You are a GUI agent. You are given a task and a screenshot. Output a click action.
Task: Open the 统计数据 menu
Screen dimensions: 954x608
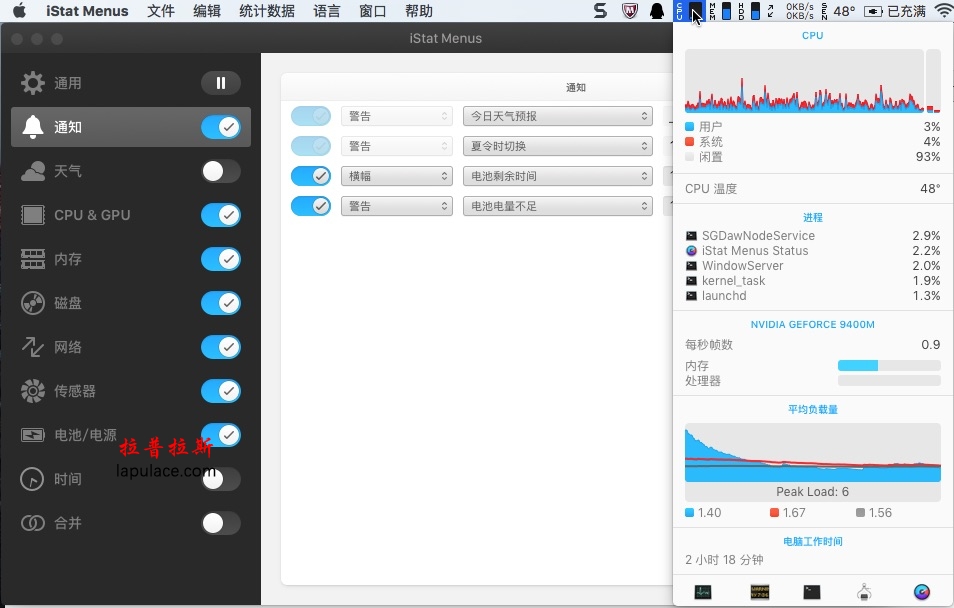pos(267,11)
